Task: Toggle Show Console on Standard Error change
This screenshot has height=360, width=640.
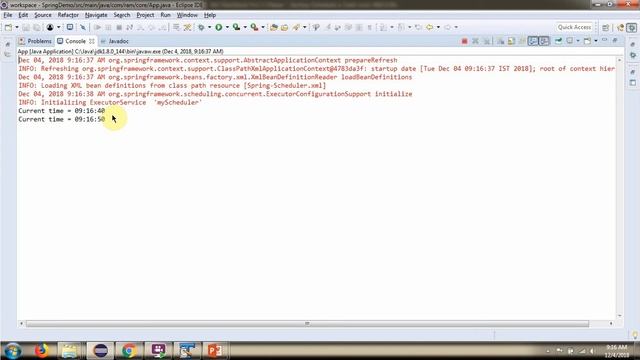Action: click(x=544, y=41)
